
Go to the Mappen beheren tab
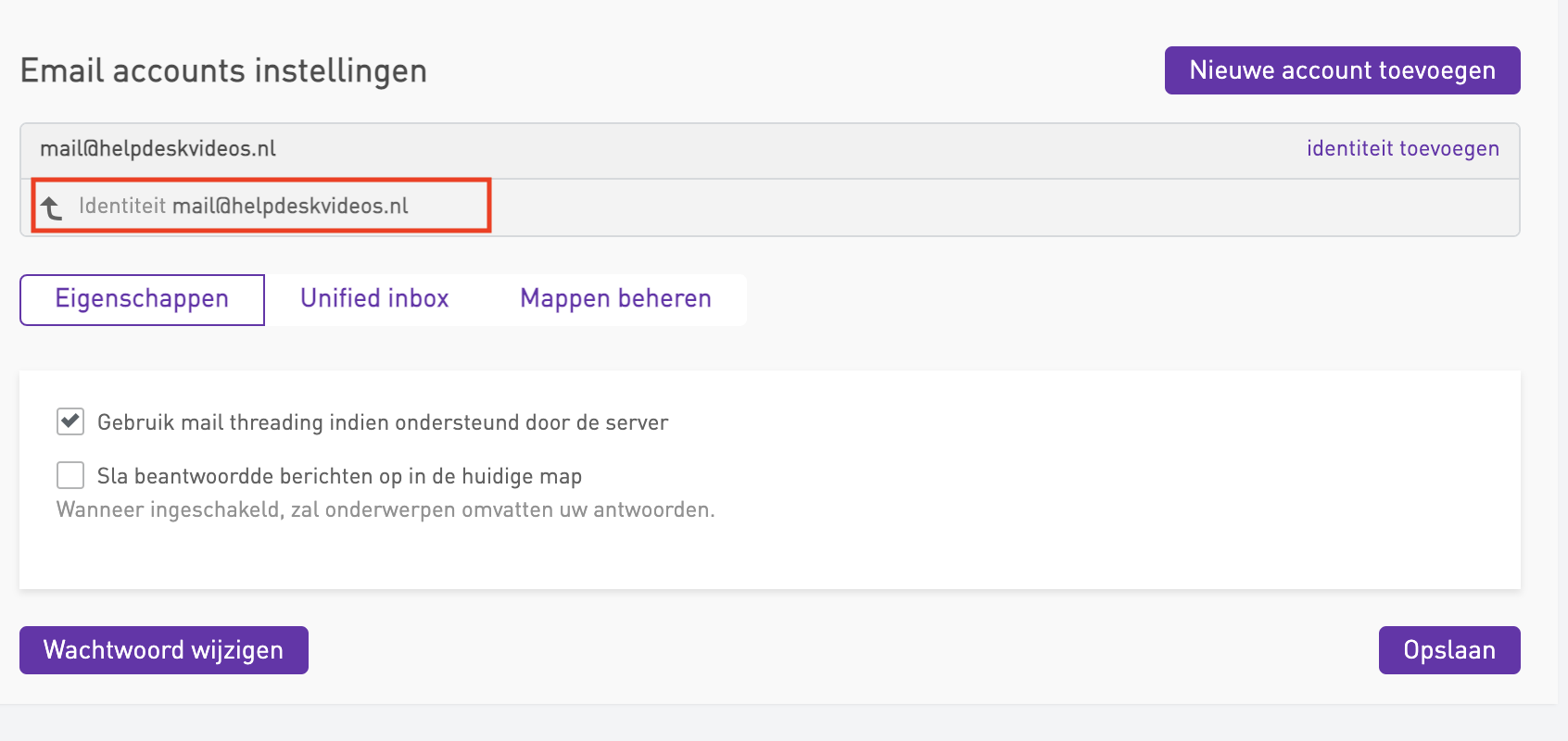615,299
